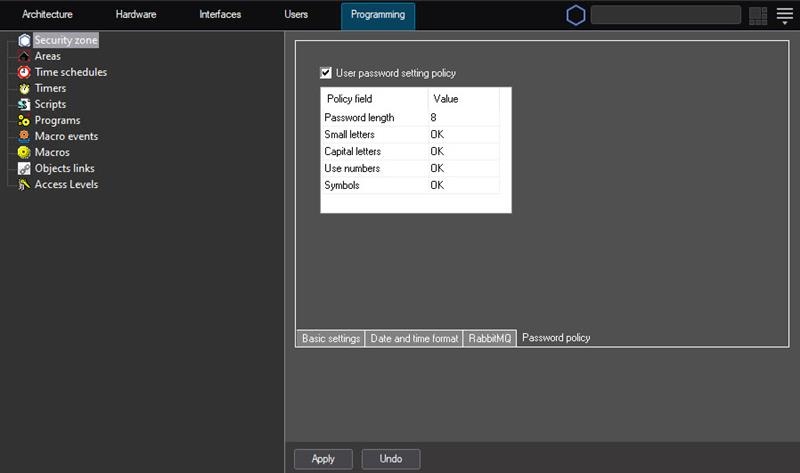Click the Objects links chain icon
This screenshot has height=473, width=800.
(24, 168)
